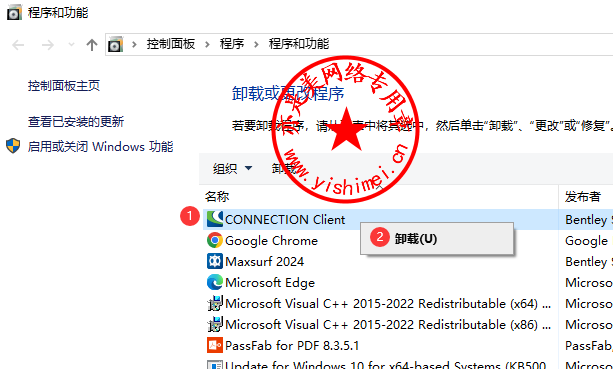613x369 pixels.
Task: Go forward with the forward arrow
Action: pyautogui.click(x=47, y=45)
